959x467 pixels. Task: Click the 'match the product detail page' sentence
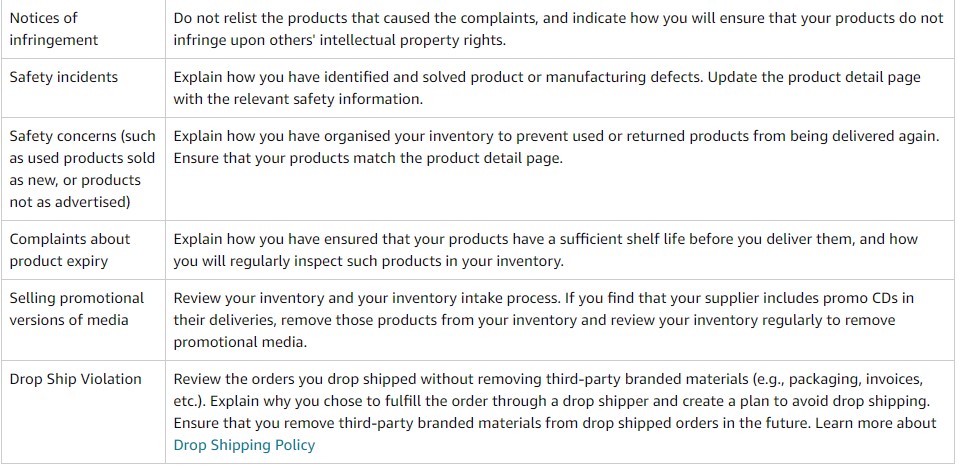(368, 158)
